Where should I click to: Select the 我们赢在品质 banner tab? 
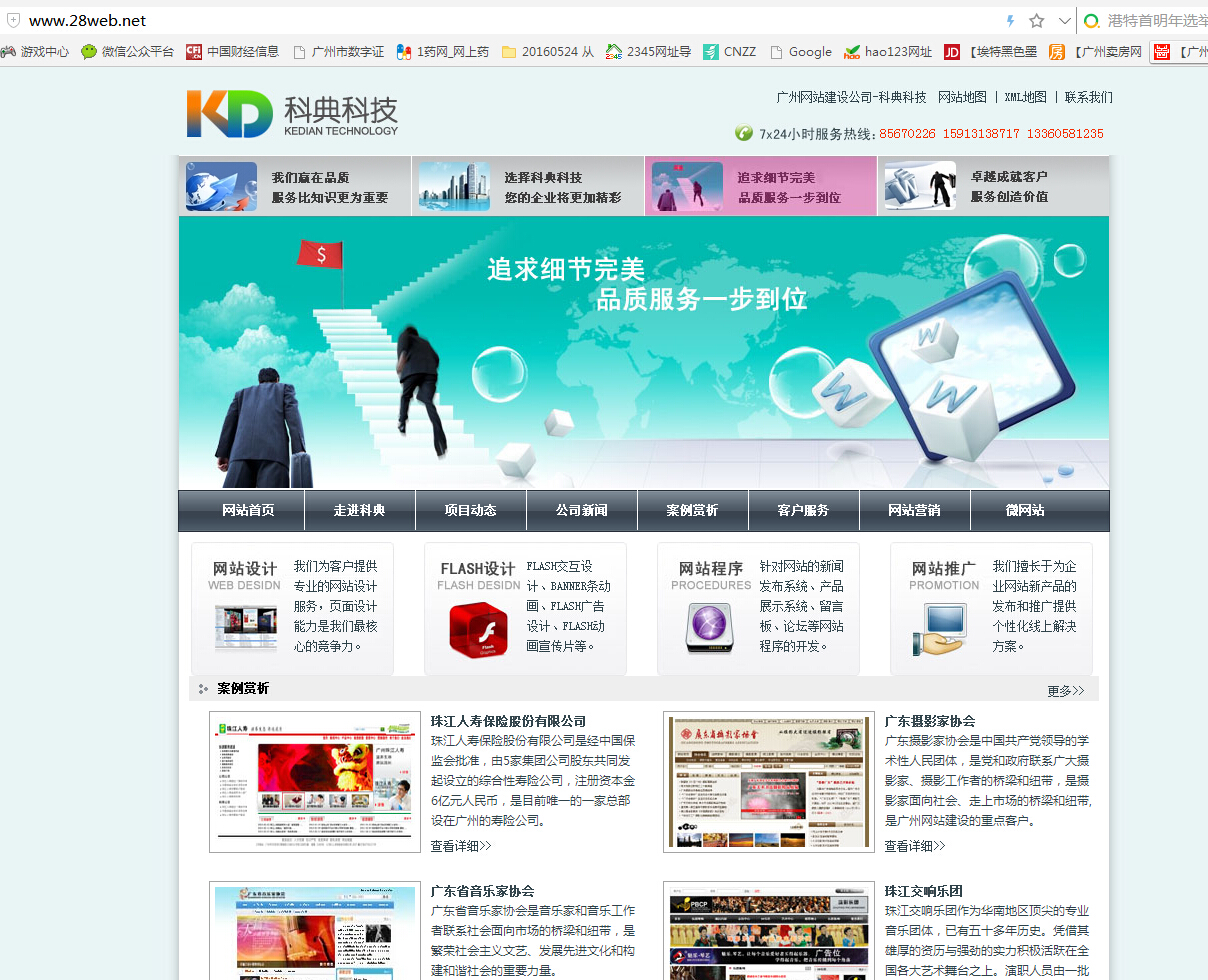295,186
